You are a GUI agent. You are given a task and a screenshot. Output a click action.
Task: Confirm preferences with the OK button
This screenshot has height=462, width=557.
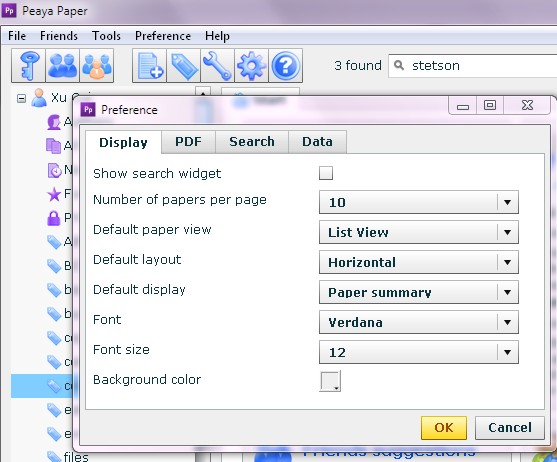pos(444,428)
